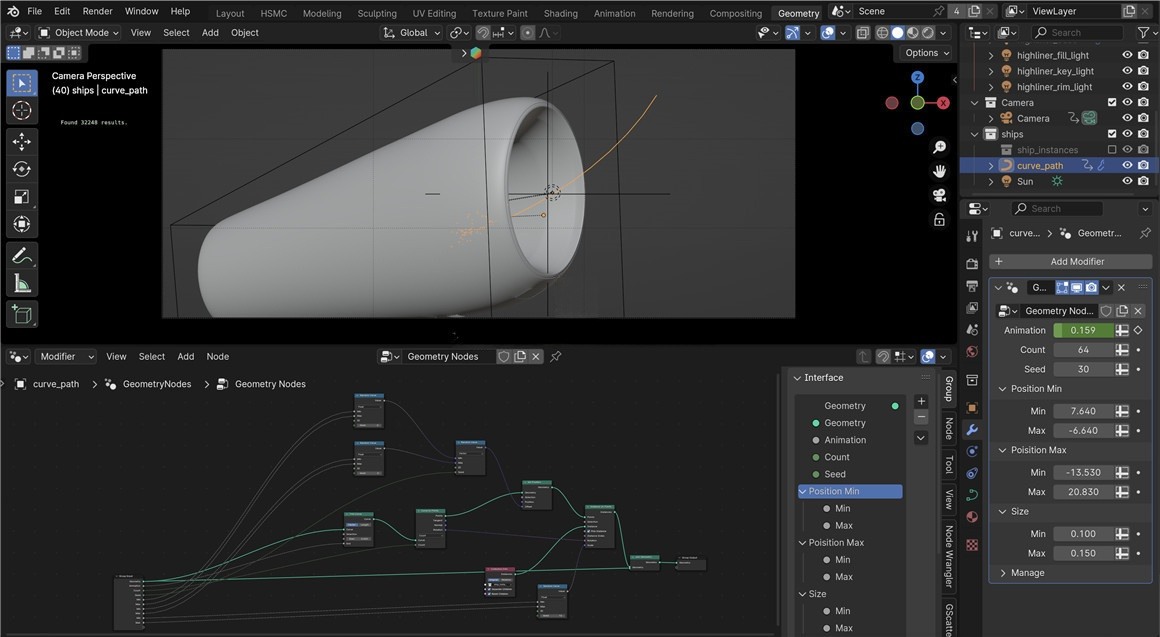Toggle visibility of the Sun object
Image resolution: width=1160 pixels, height=637 pixels.
[1127, 182]
